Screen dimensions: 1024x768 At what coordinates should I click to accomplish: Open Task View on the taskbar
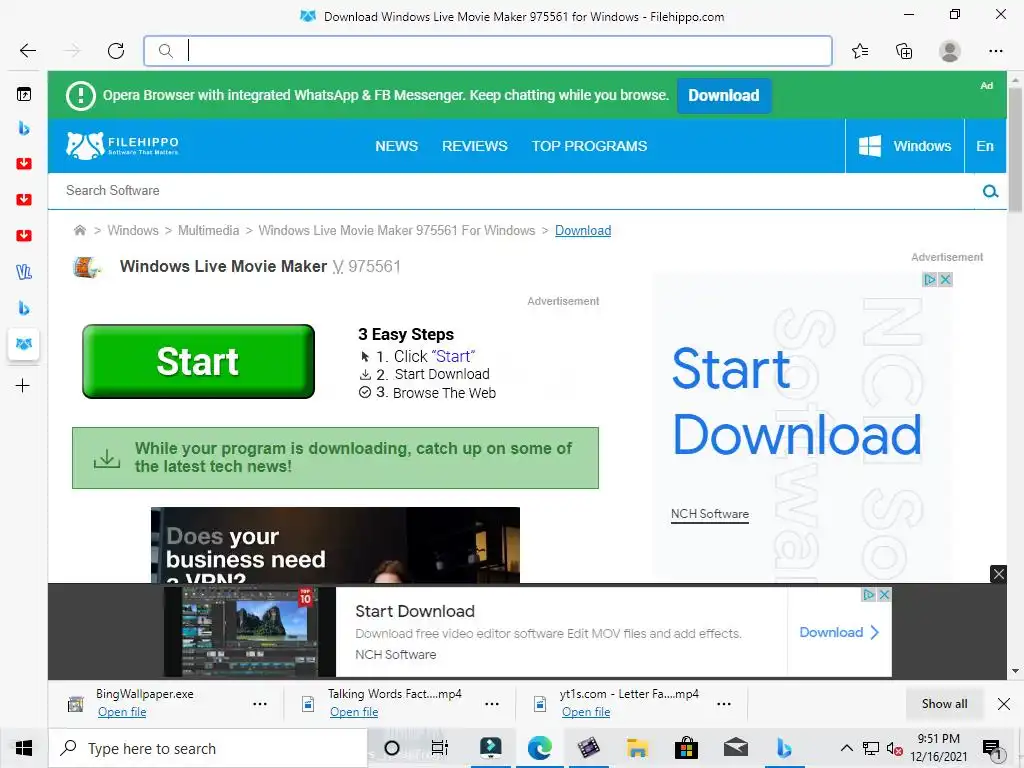(x=440, y=748)
